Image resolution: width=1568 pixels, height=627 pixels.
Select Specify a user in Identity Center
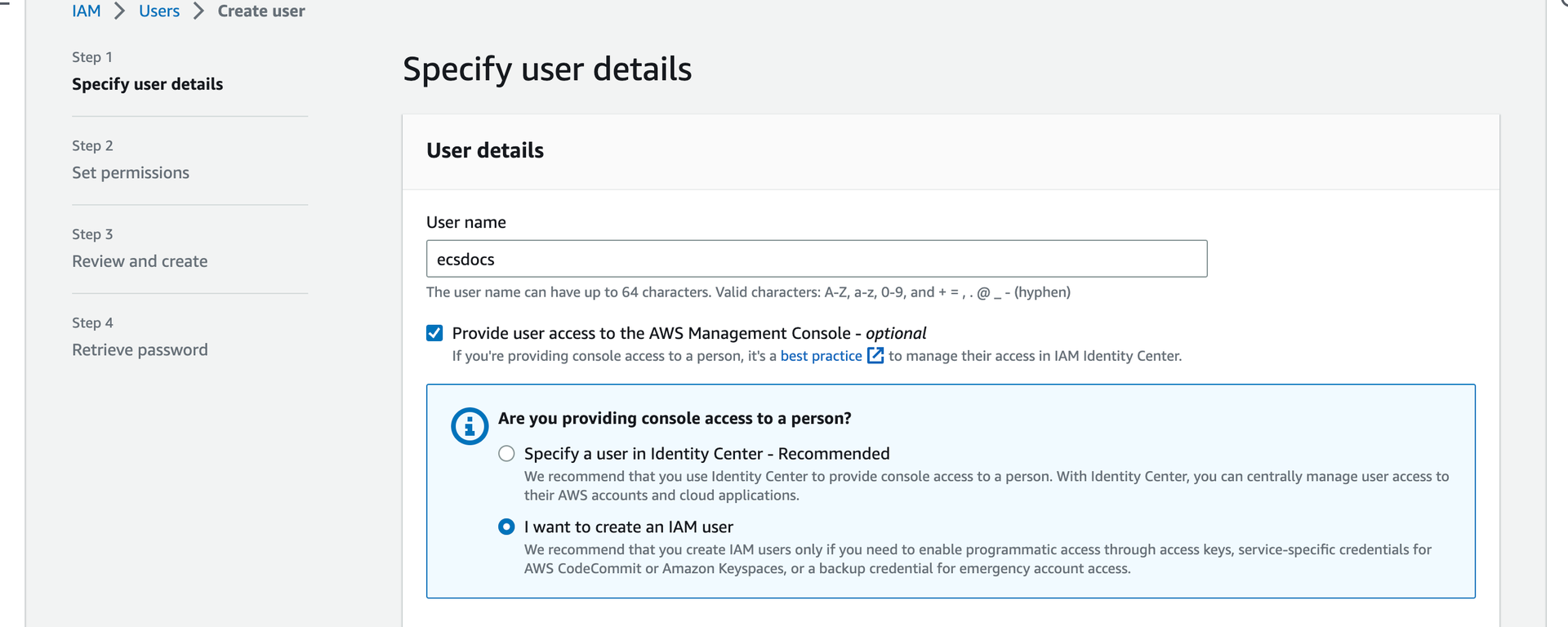point(506,454)
